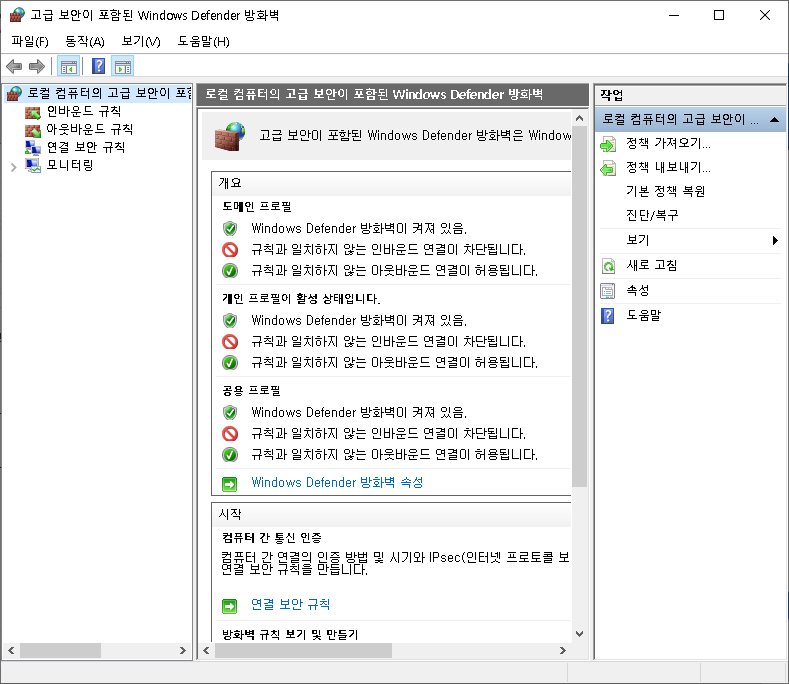The height and width of the screenshot is (684, 789).
Task: Click the public profile firewall-on shield icon
Action: pos(230,413)
